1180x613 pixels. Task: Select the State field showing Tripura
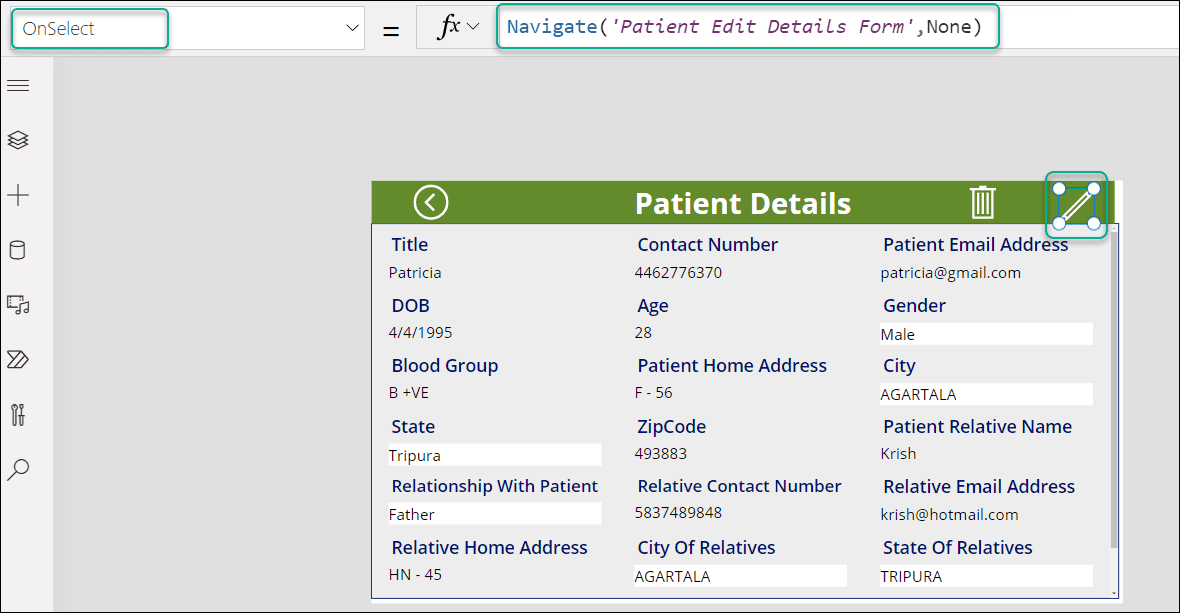pyautogui.click(x=495, y=454)
